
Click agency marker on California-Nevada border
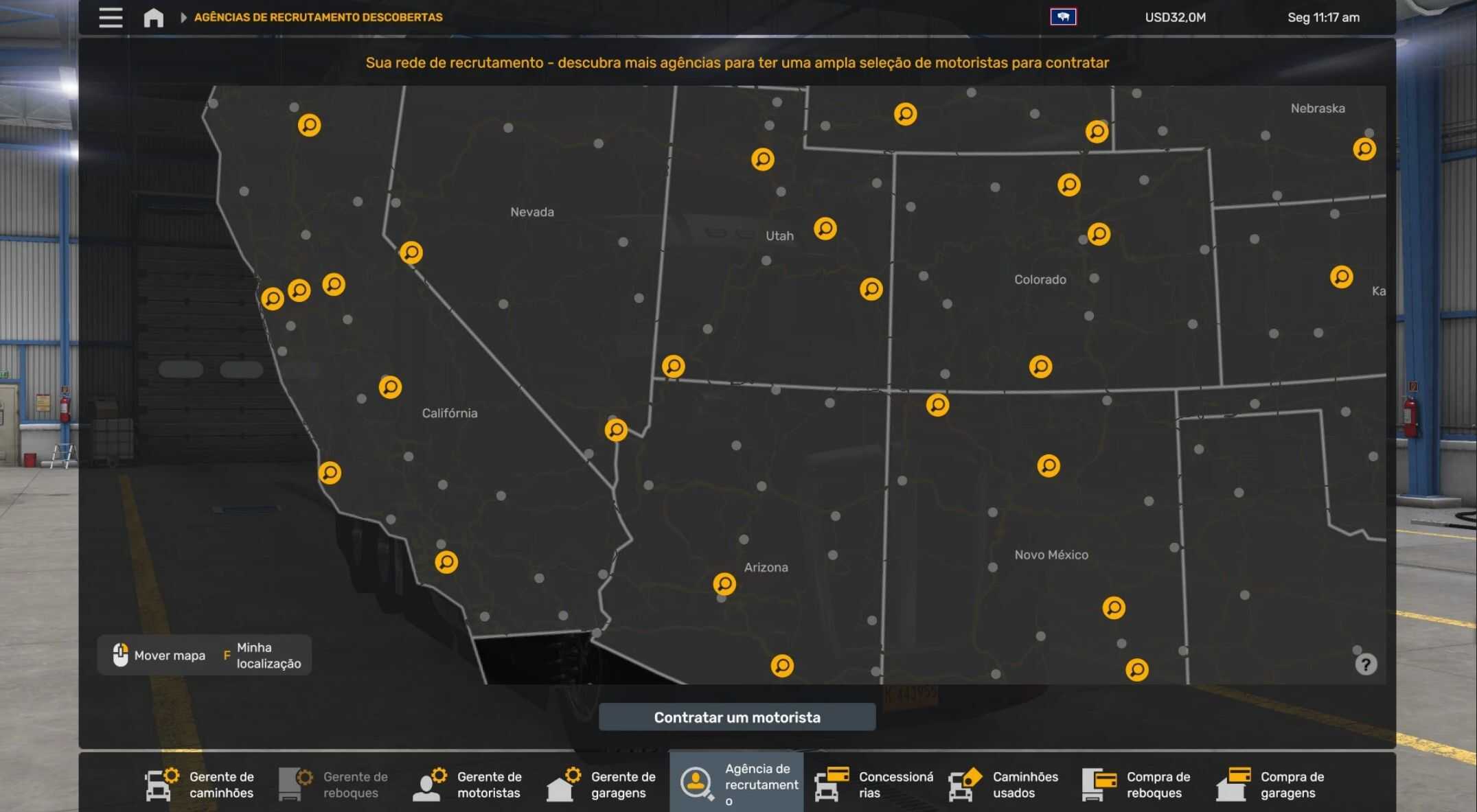411,253
